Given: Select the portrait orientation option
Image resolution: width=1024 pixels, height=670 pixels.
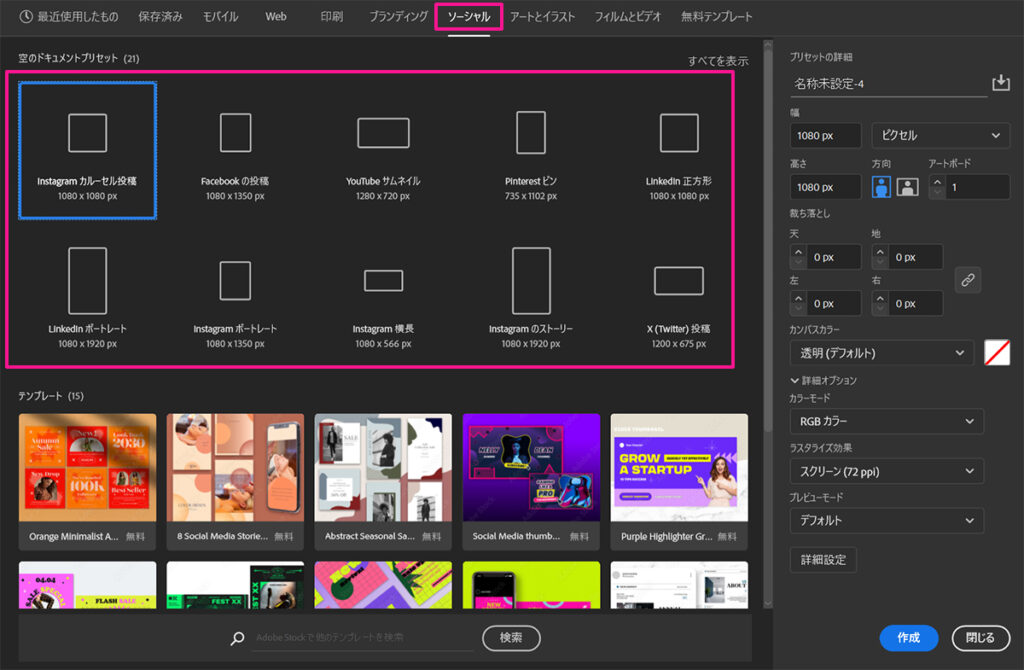Looking at the screenshot, I should point(880,186).
